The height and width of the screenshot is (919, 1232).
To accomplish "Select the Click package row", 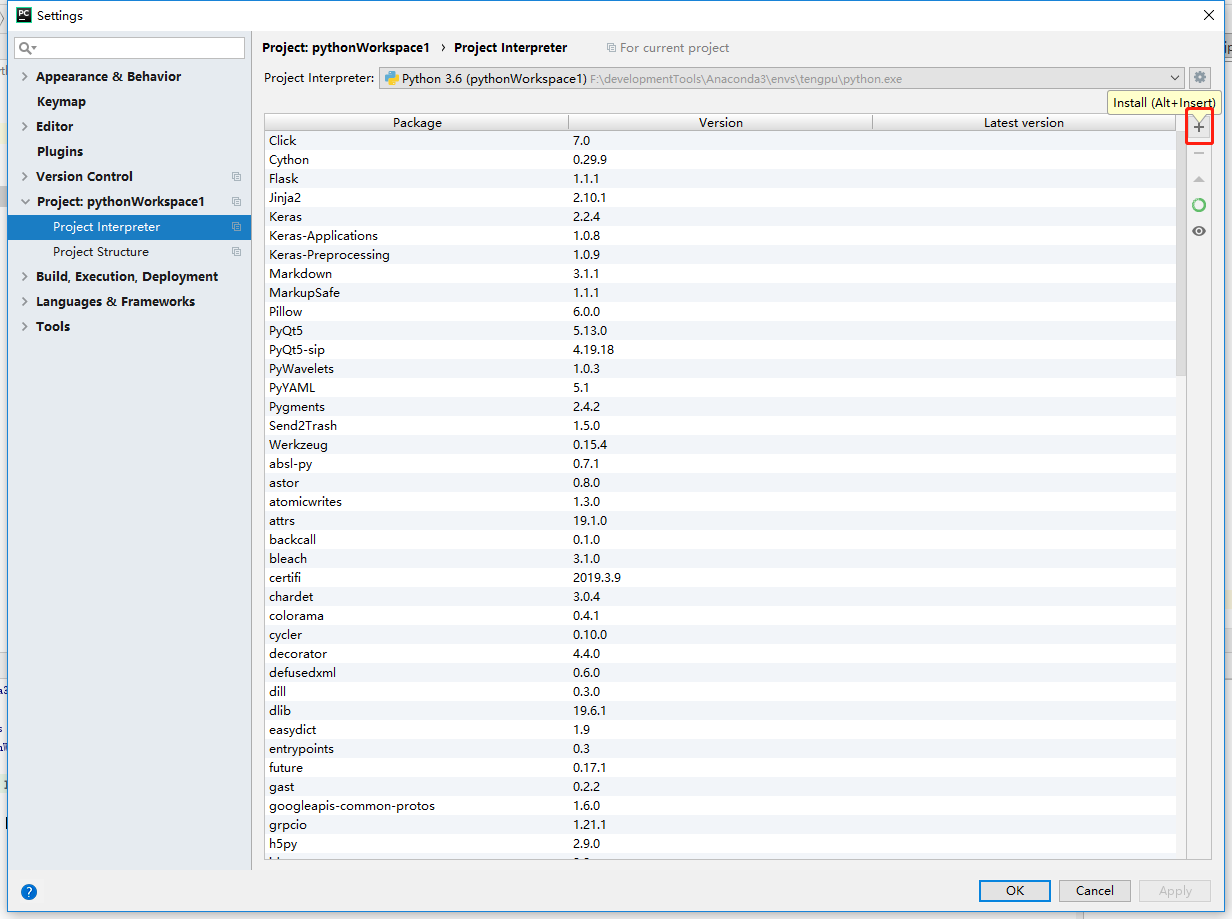I will click(720, 141).
